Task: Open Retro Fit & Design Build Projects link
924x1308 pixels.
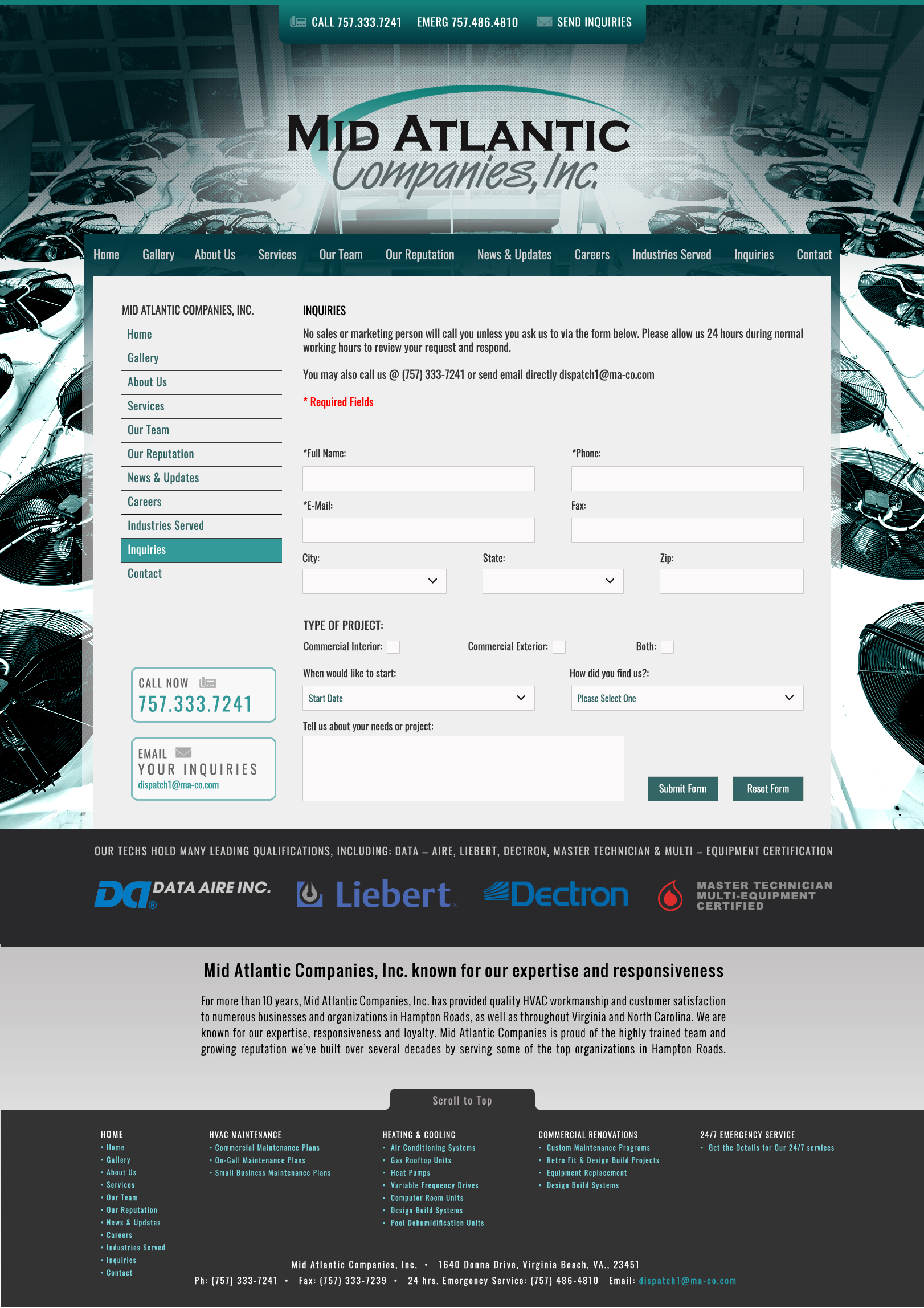Action: [603, 1160]
